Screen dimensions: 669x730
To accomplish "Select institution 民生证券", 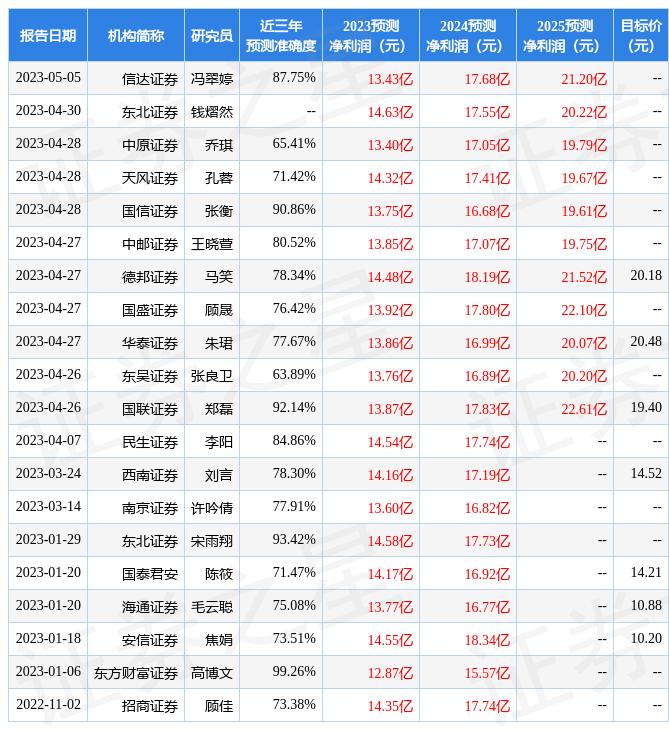I will click(150, 442).
